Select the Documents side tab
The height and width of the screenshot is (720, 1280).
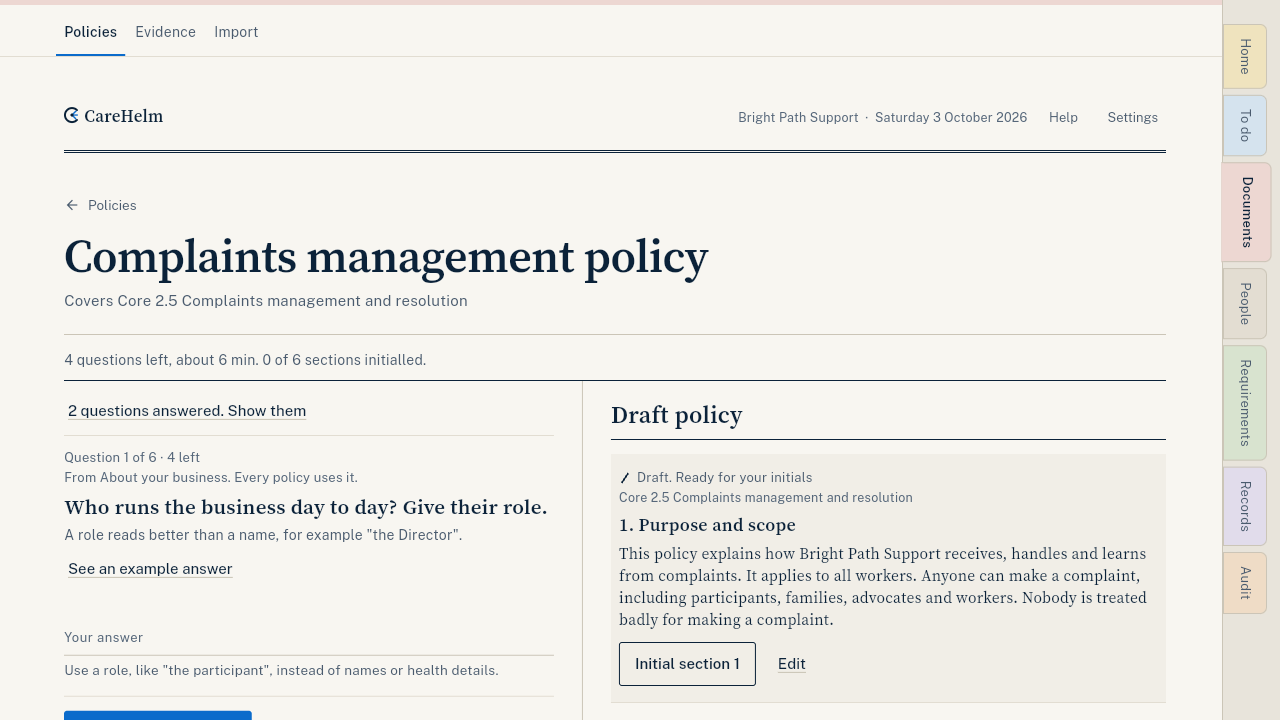pos(1246,212)
